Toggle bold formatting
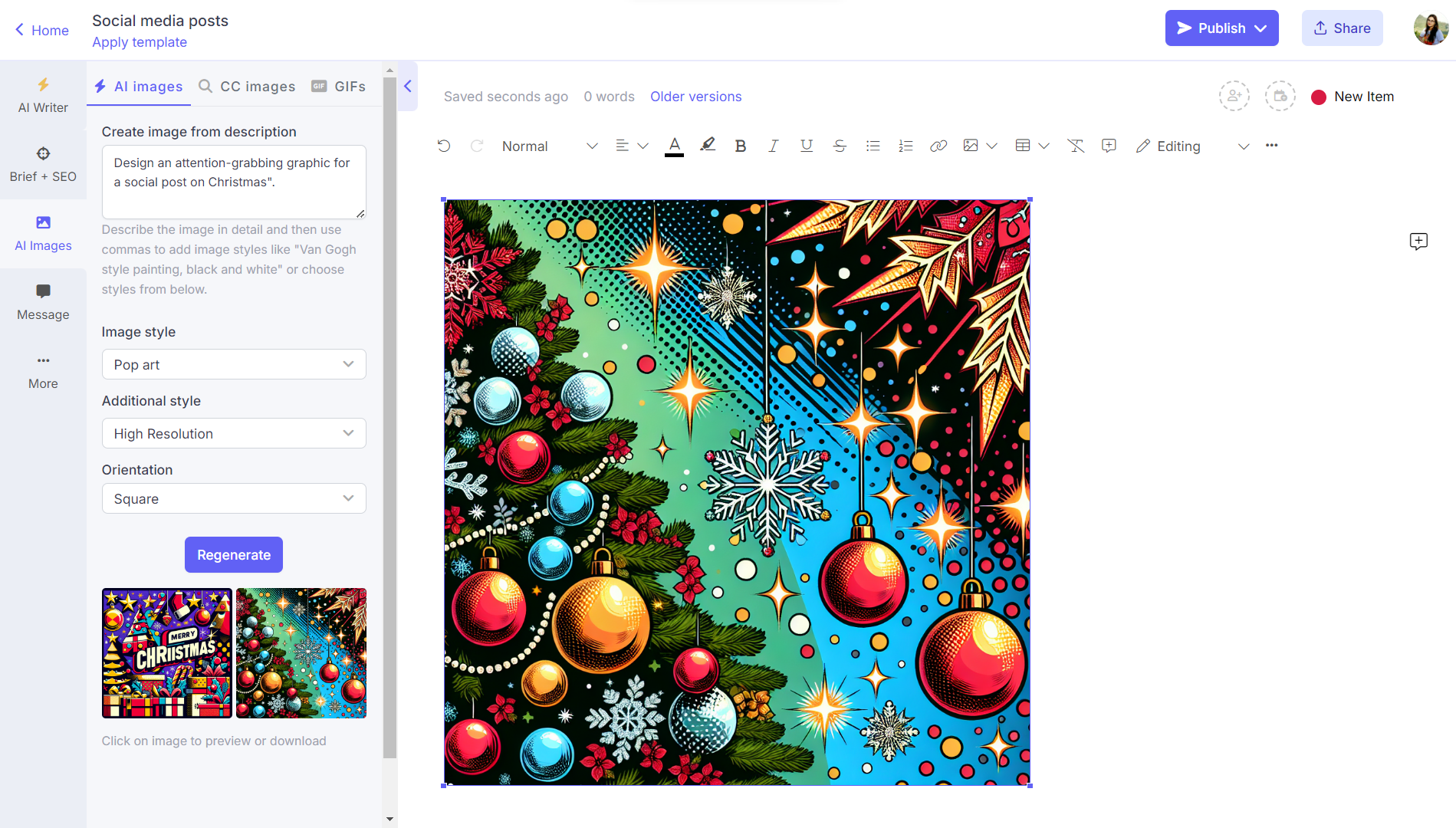 740,145
